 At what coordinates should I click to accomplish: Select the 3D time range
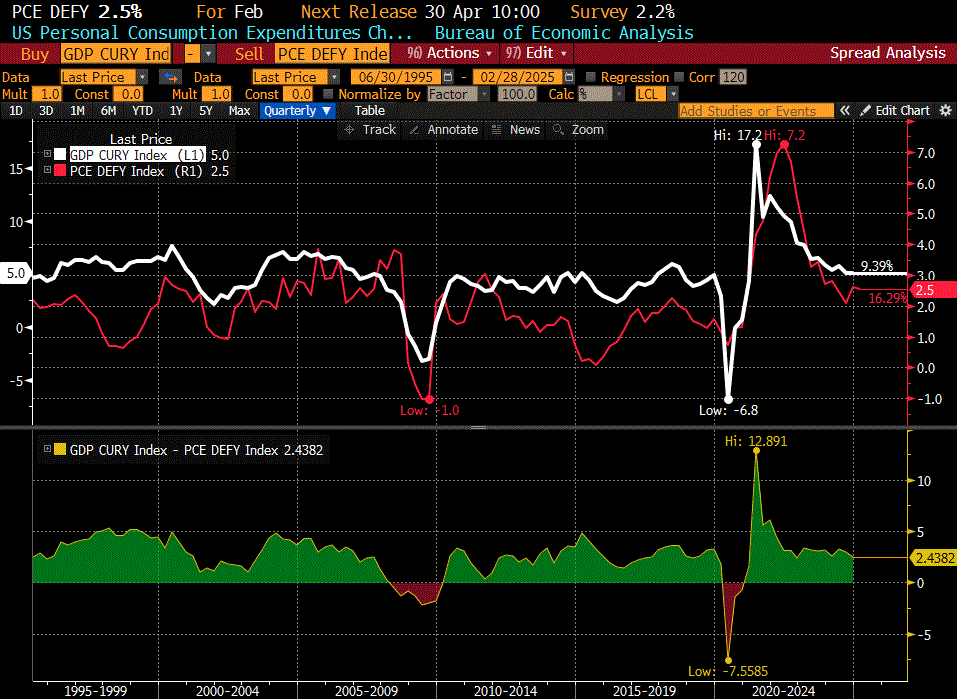coord(46,110)
